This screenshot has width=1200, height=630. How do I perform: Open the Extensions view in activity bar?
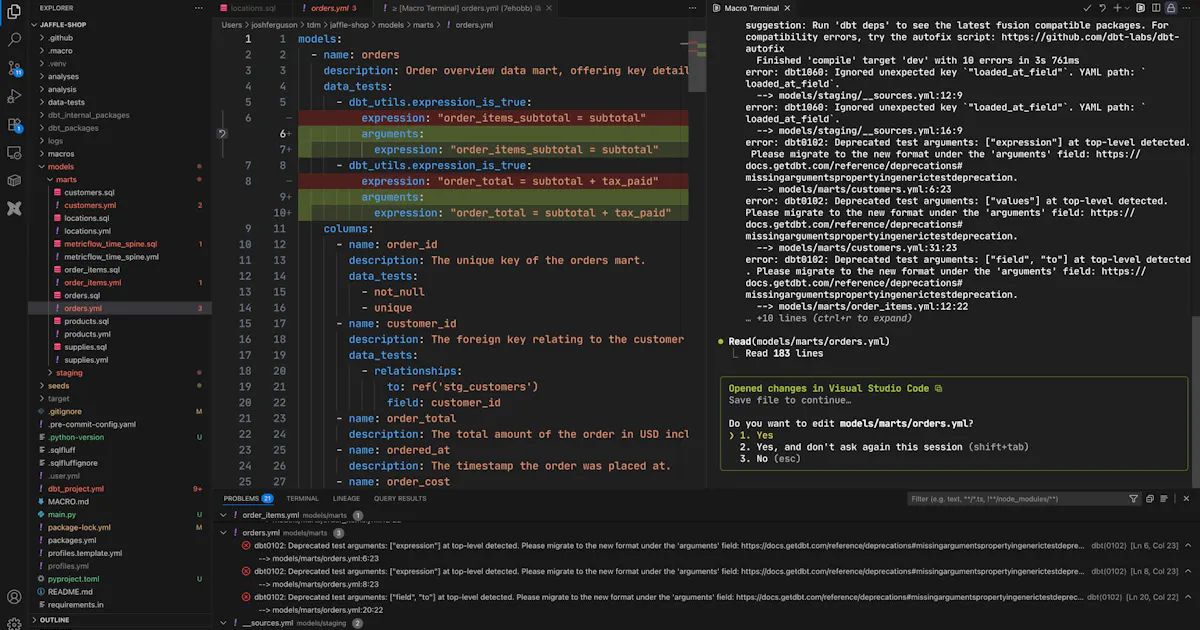click(x=14, y=125)
